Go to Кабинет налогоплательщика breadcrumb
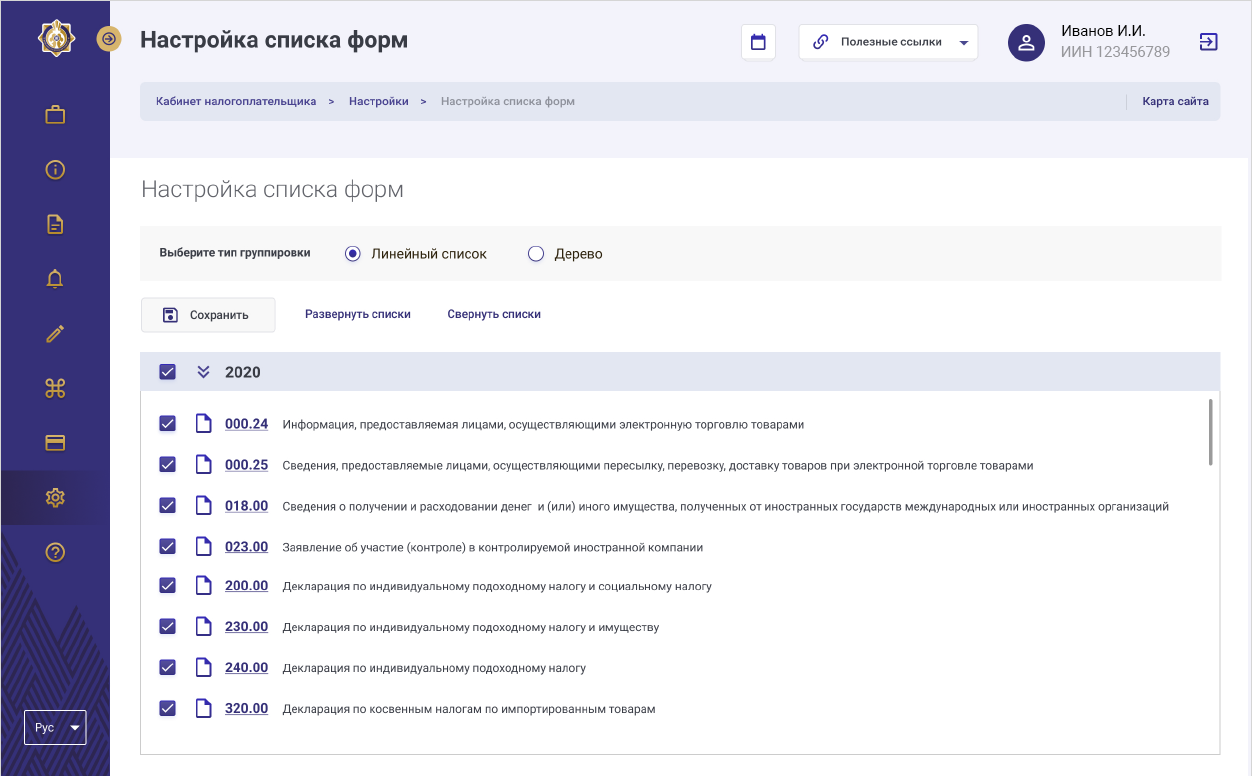The image size is (1252, 776). click(x=236, y=101)
